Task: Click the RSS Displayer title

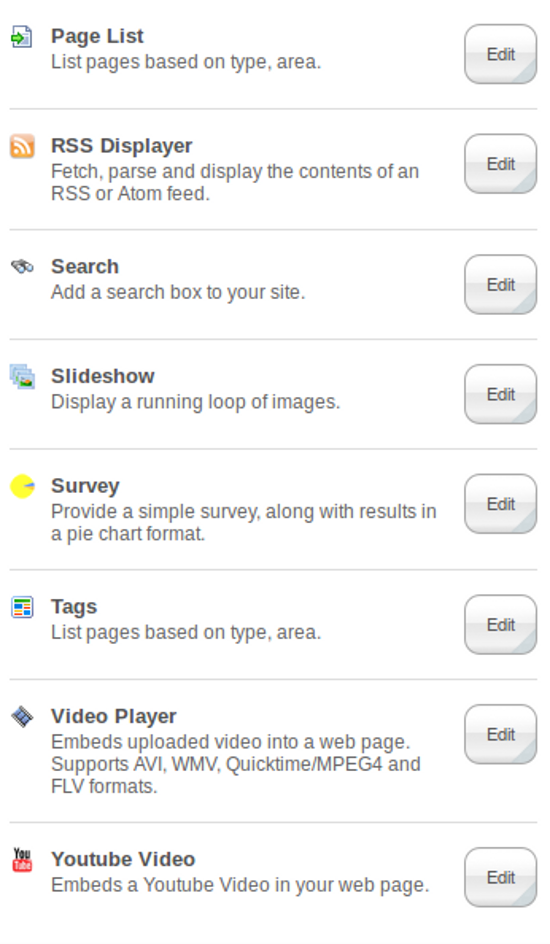Action: pos(122,146)
